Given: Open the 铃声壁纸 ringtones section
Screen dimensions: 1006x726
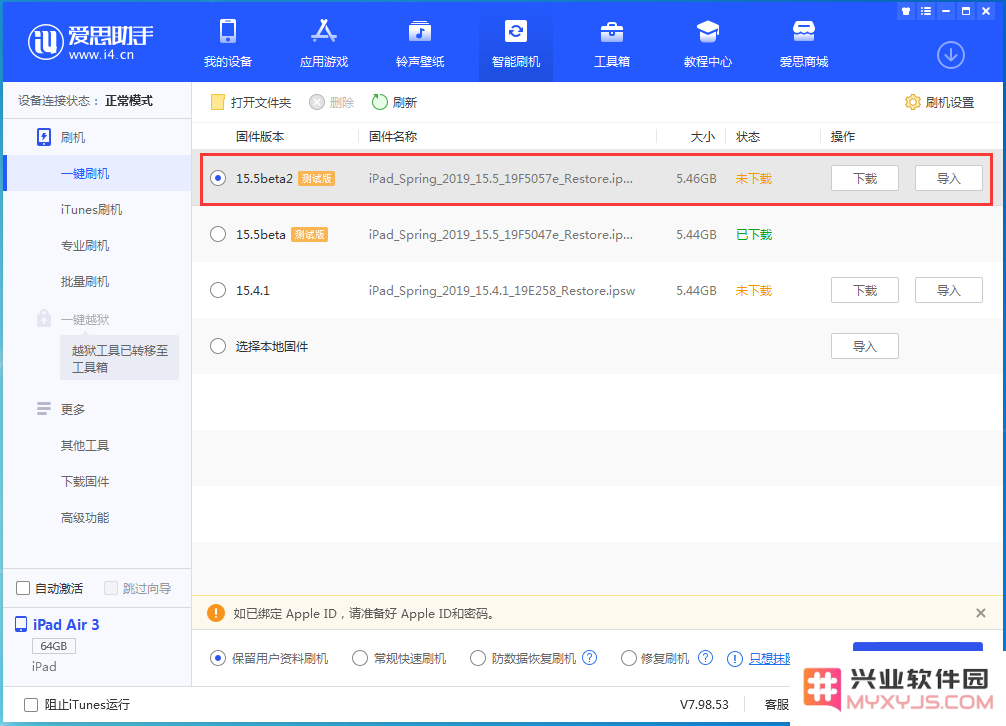Looking at the screenshot, I should [x=420, y=43].
